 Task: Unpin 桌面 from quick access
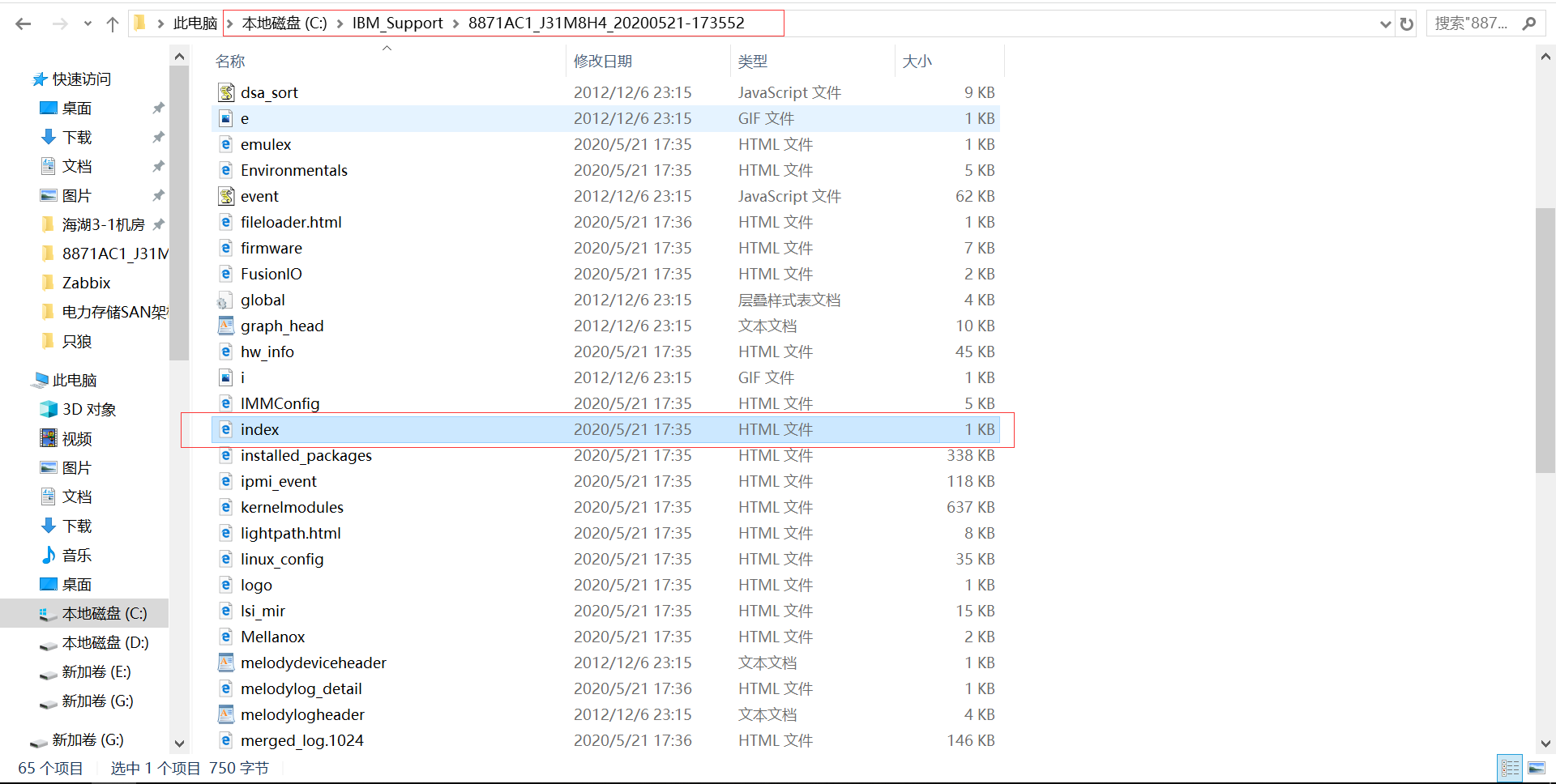[x=159, y=108]
